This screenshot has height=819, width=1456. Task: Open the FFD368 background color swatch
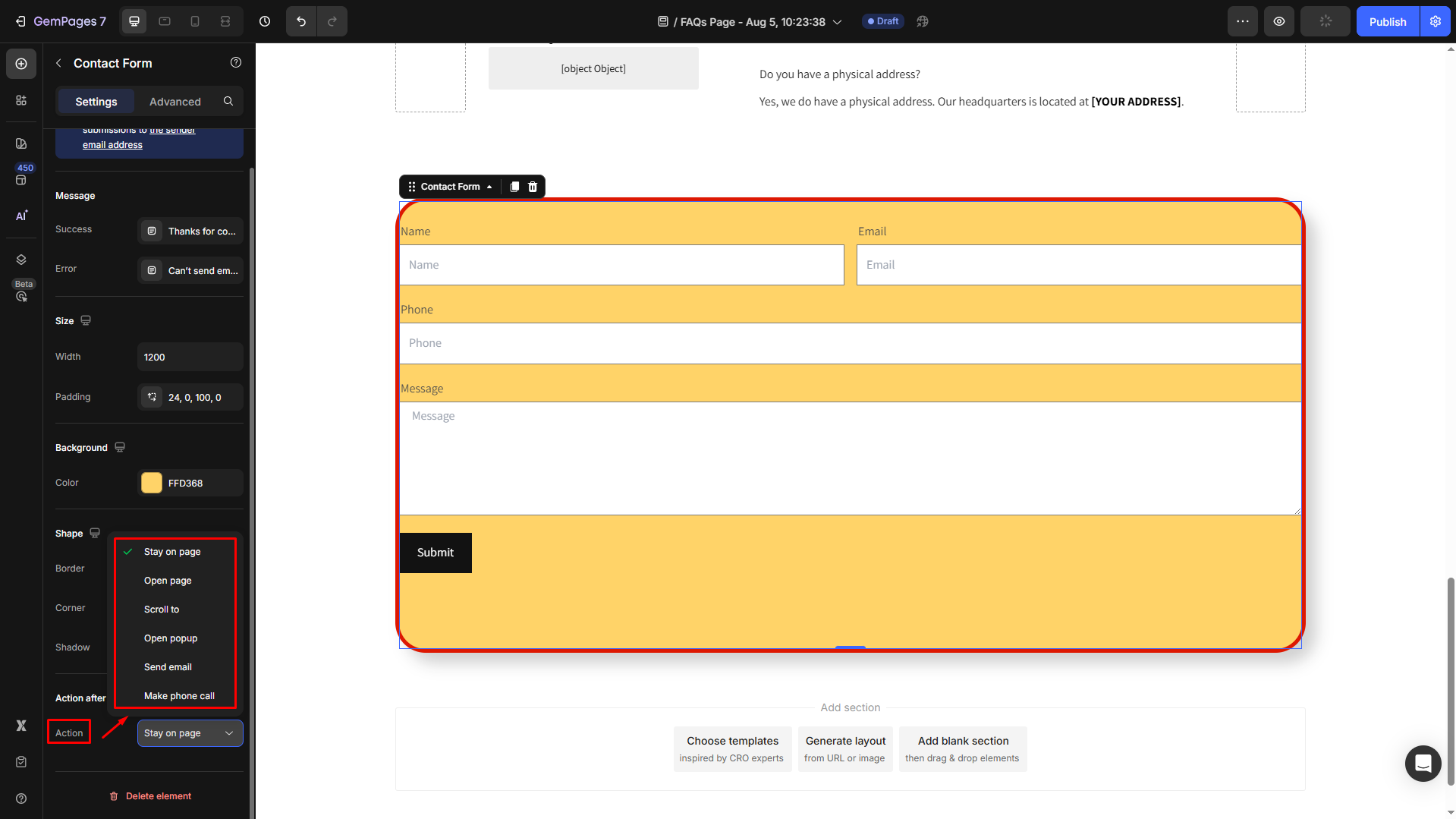point(152,484)
